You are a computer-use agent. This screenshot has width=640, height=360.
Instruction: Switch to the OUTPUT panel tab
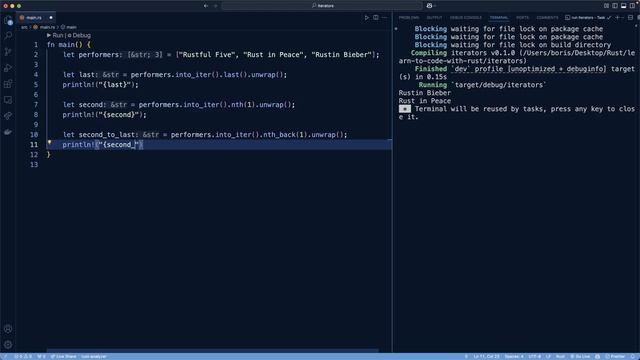click(x=434, y=18)
